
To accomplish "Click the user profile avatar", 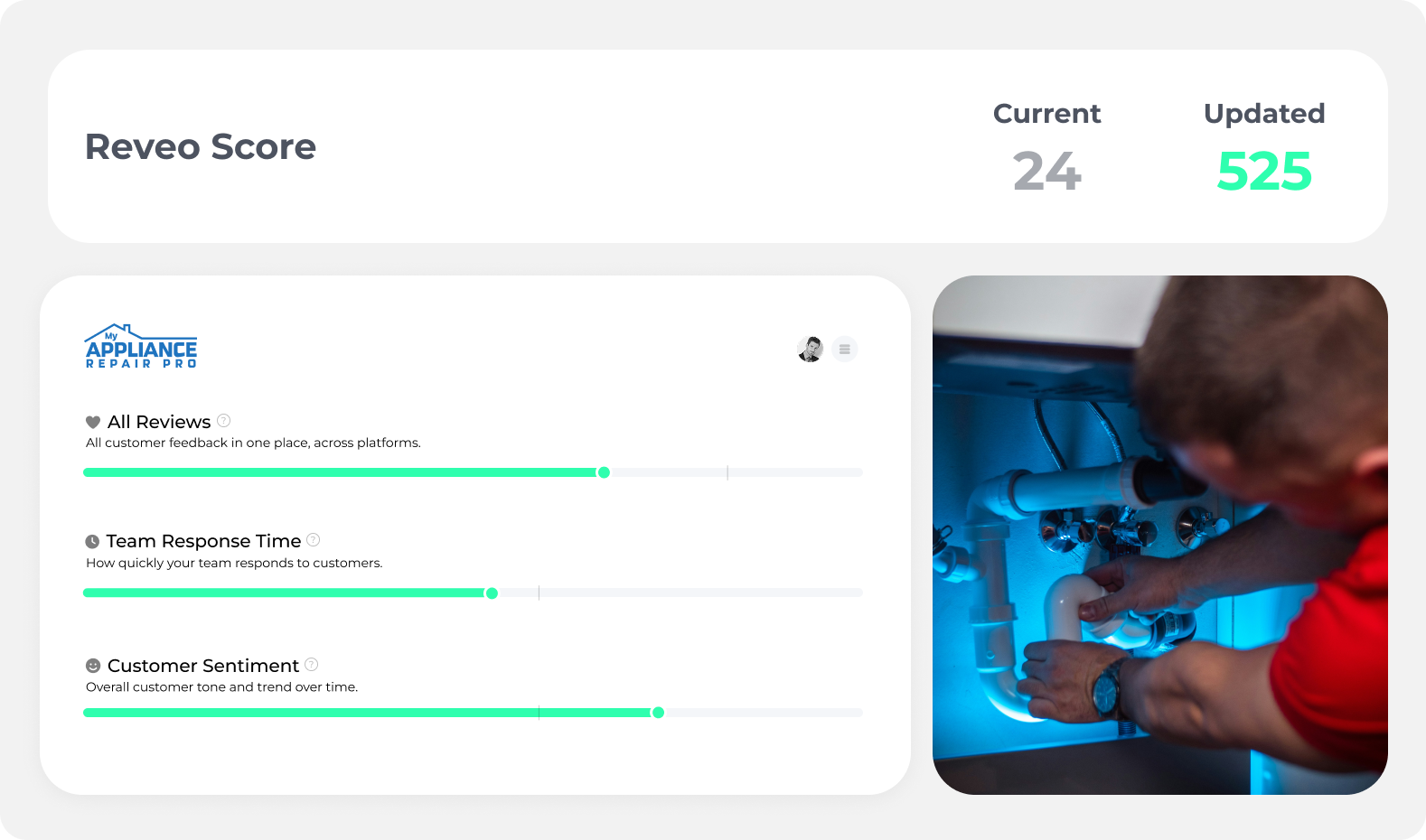I will 811,349.
